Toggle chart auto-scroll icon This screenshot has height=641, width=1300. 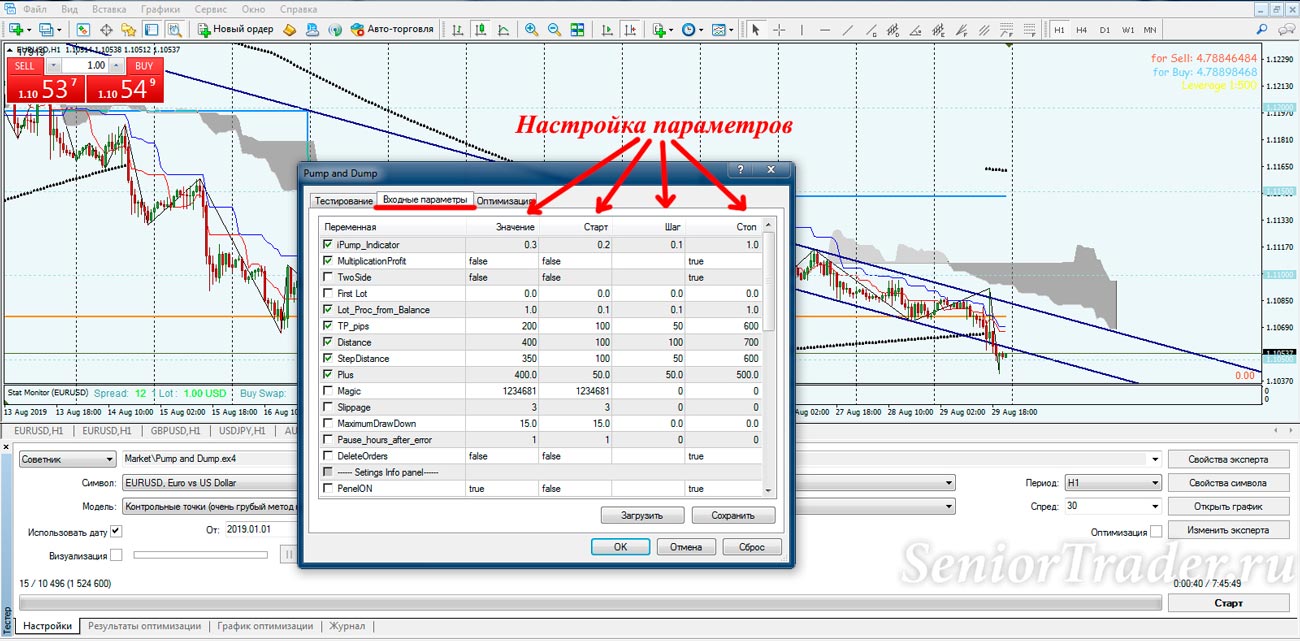(x=607, y=30)
